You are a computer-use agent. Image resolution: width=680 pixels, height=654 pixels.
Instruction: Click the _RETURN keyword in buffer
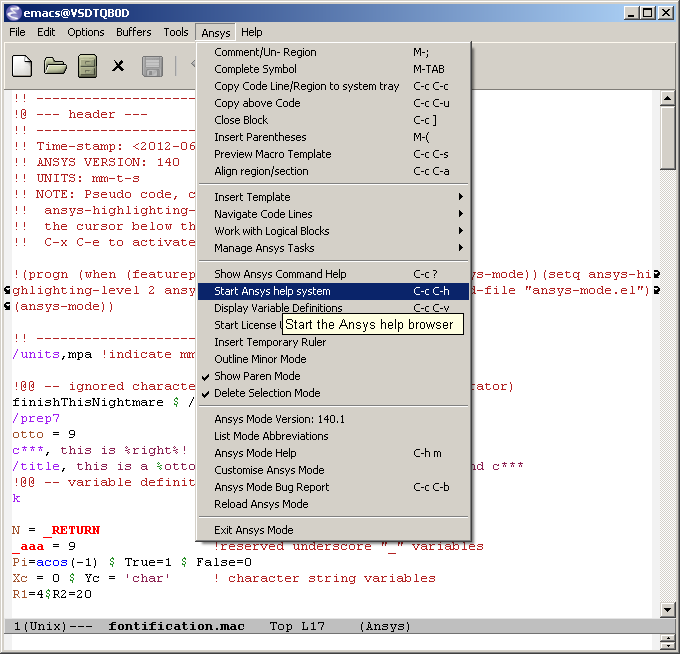(72, 530)
